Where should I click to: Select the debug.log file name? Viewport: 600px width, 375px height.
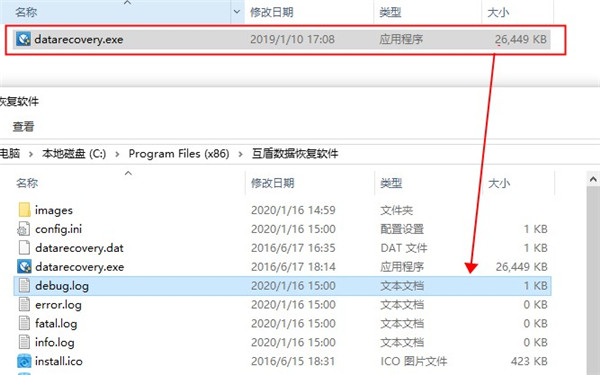62,286
